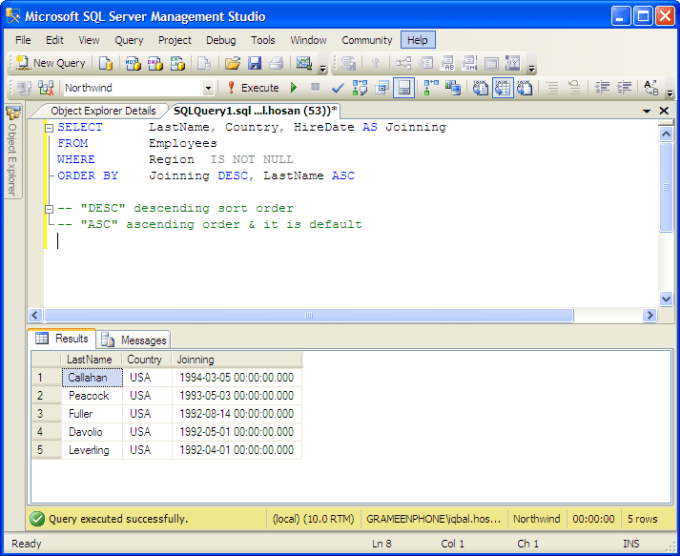Click editor vertical scrollbar down arrow

coord(666,299)
